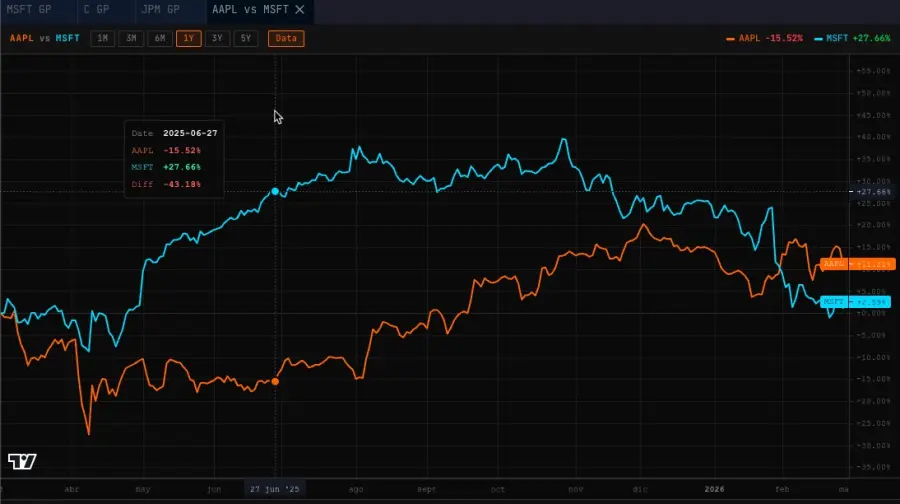Open the C GP tab
This screenshot has height=504, width=900.
tap(96, 10)
